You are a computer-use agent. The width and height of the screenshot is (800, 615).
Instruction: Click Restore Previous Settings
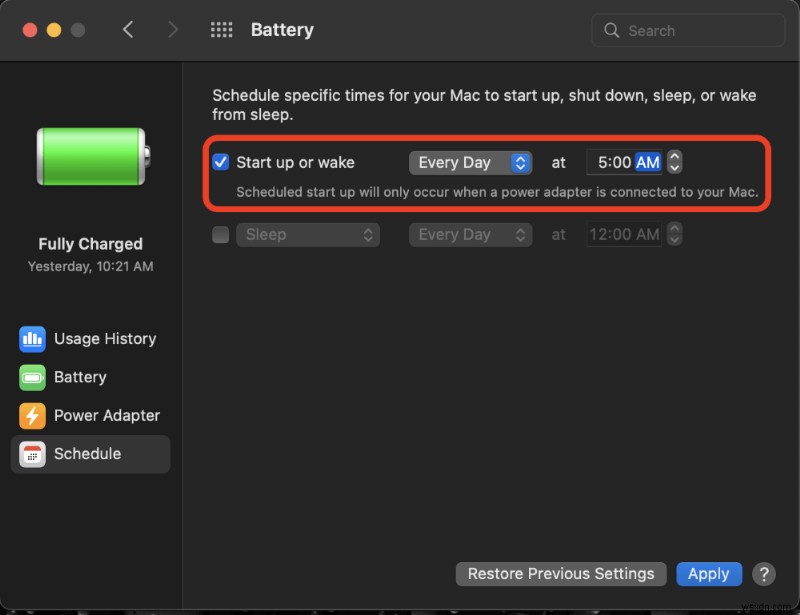point(560,574)
